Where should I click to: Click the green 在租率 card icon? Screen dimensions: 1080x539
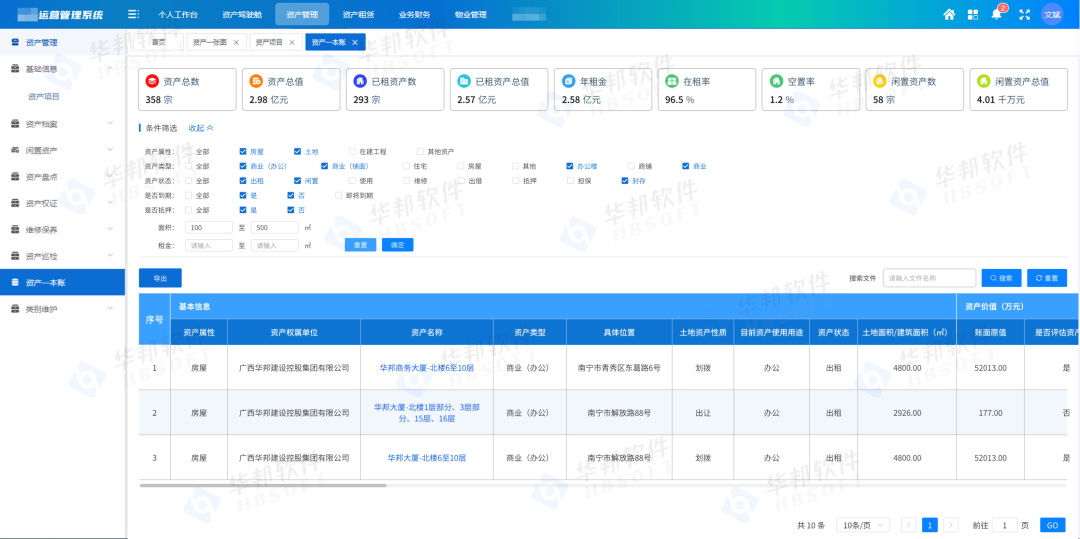672,81
